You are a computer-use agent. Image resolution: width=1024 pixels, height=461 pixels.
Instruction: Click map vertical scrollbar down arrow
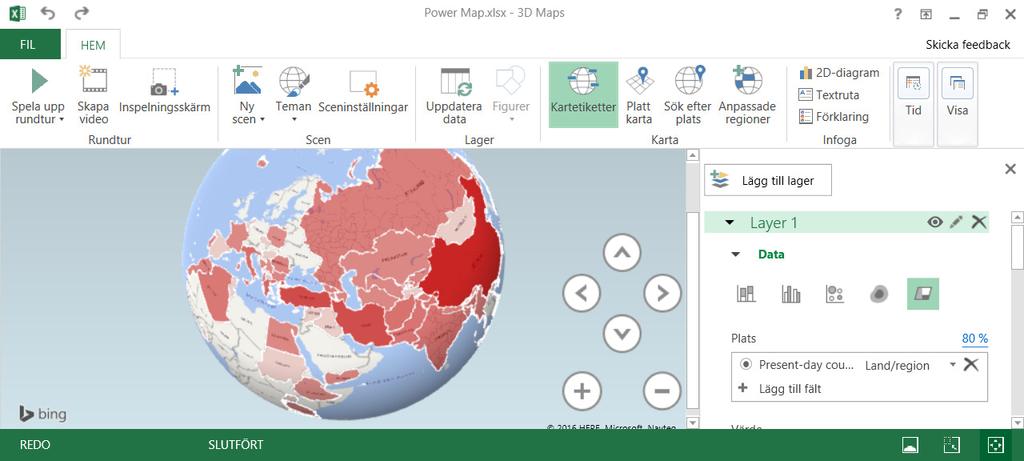pyautogui.click(x=693, y=423)
